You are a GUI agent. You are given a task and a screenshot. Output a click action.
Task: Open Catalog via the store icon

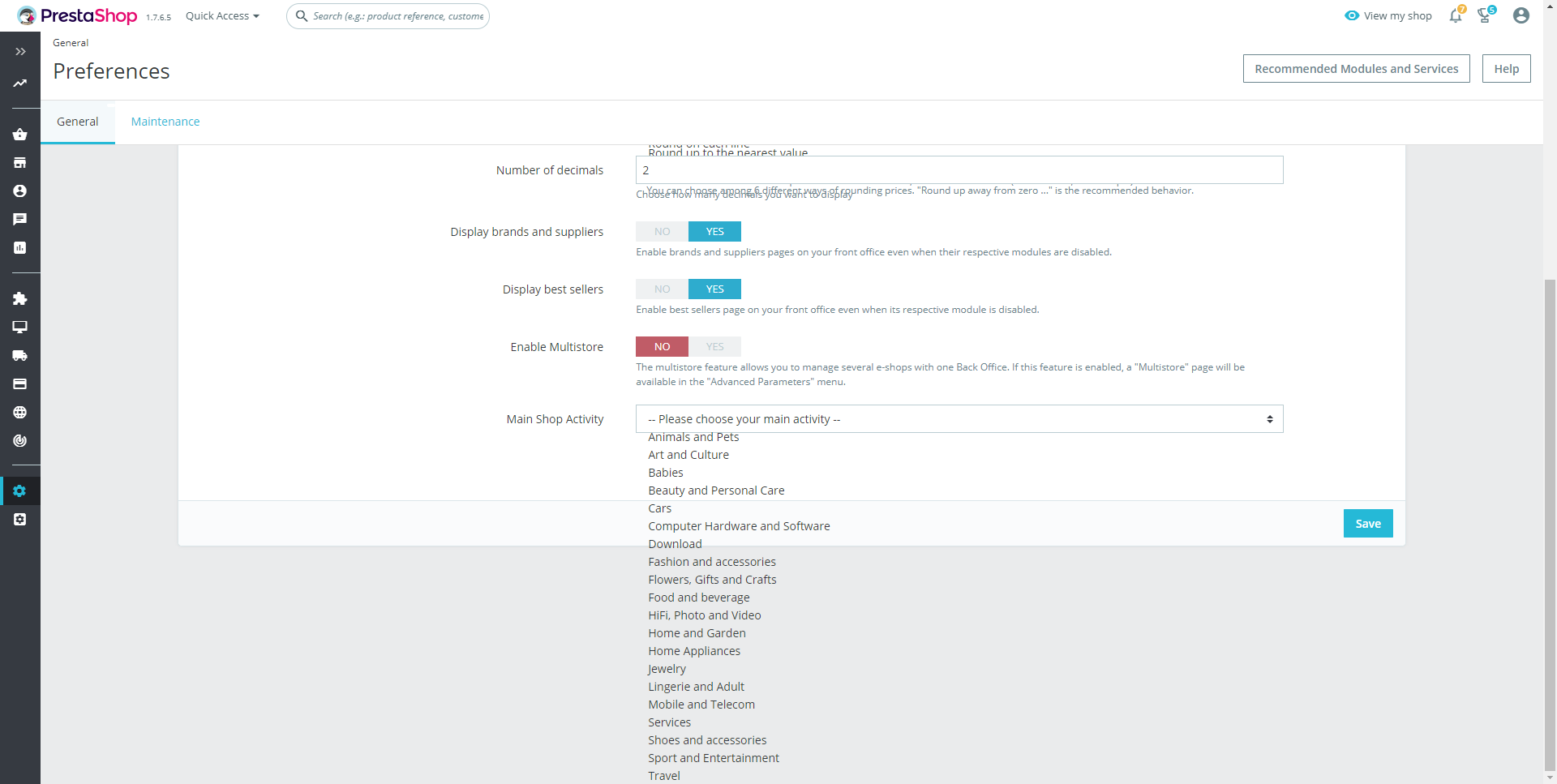click(20, 163)
